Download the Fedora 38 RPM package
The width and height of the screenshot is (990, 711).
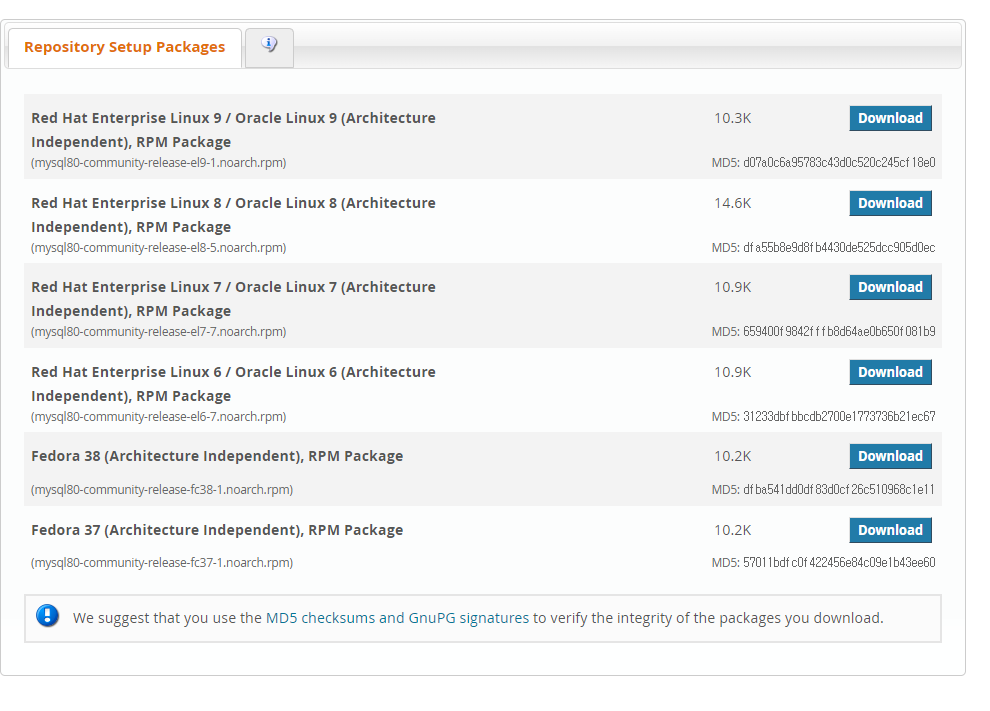click(890, 456)
